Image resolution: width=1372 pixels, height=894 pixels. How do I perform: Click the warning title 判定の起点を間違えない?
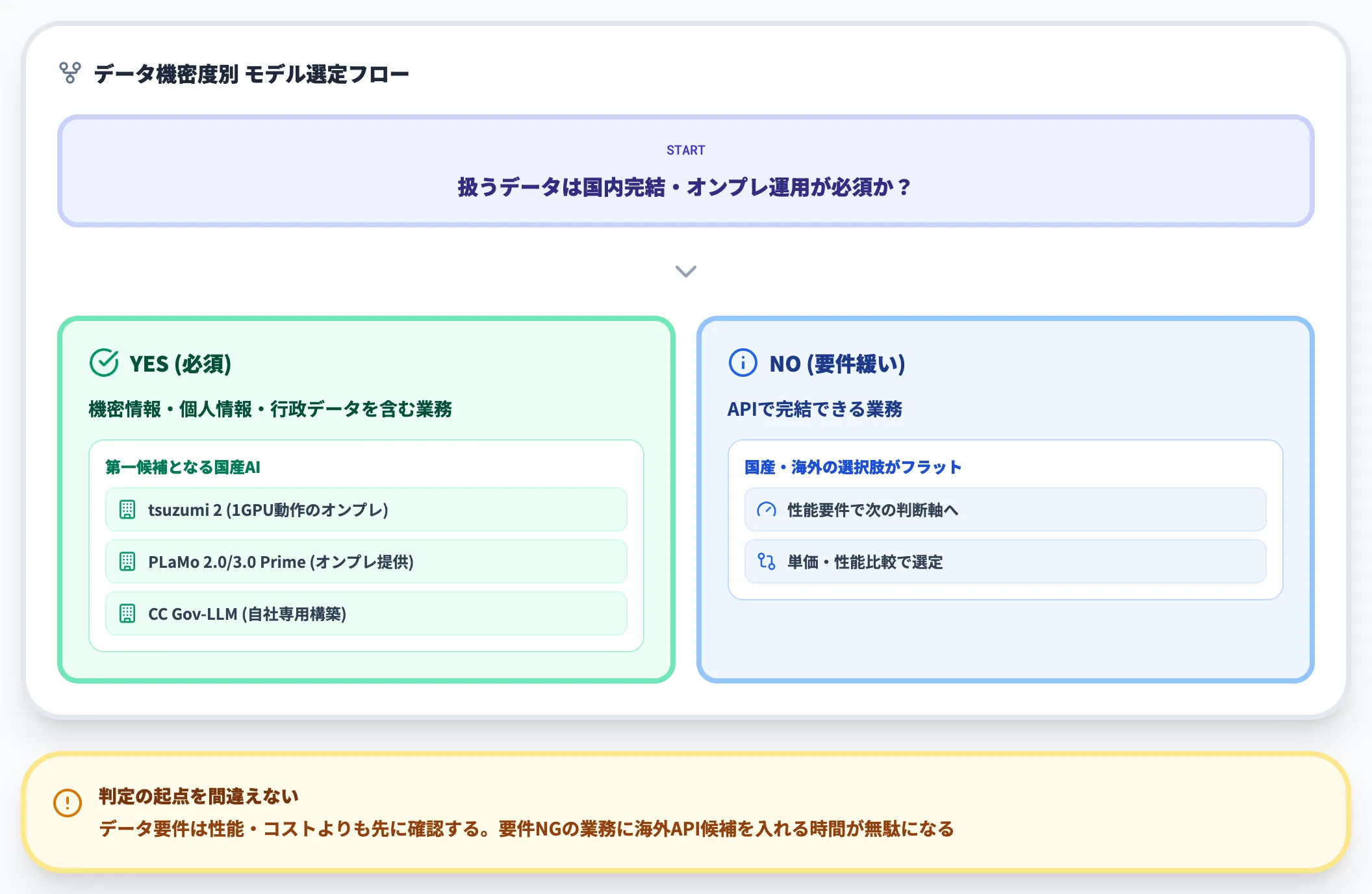(199, 797)
